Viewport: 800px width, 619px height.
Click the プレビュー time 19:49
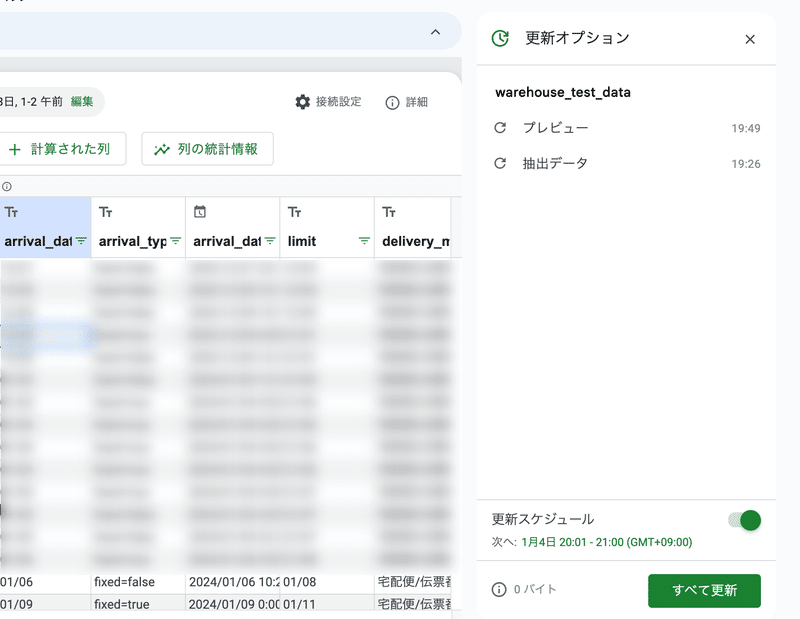745,128
